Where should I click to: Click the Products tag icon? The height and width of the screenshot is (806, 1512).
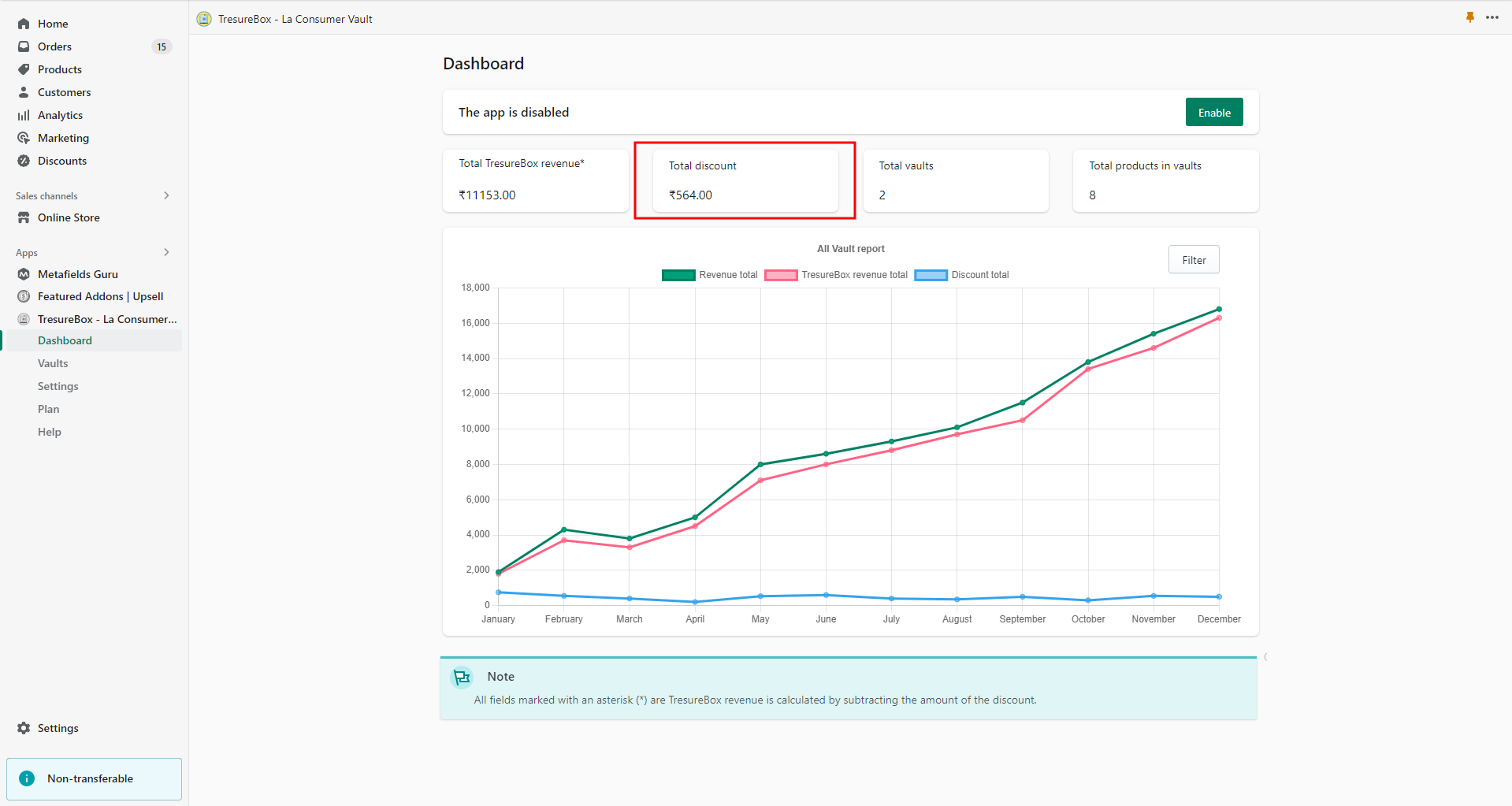tap(24, 69)
